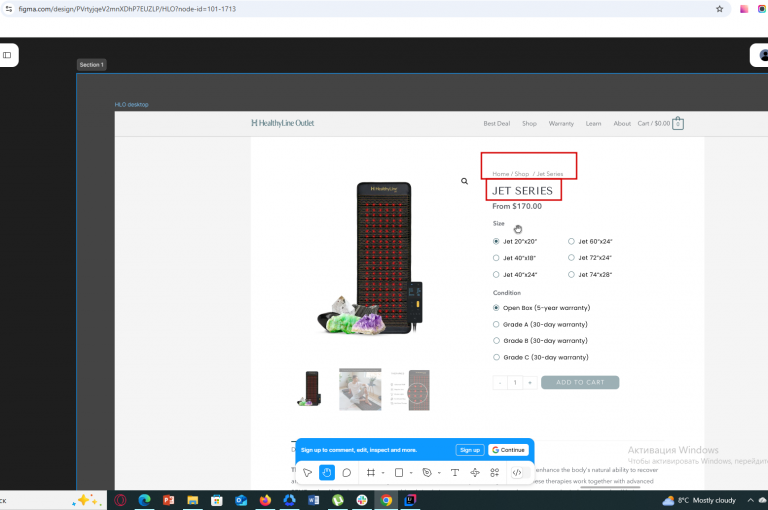Open Word from the taskbar
Screen dimensions: 768x510
(313, 500)
